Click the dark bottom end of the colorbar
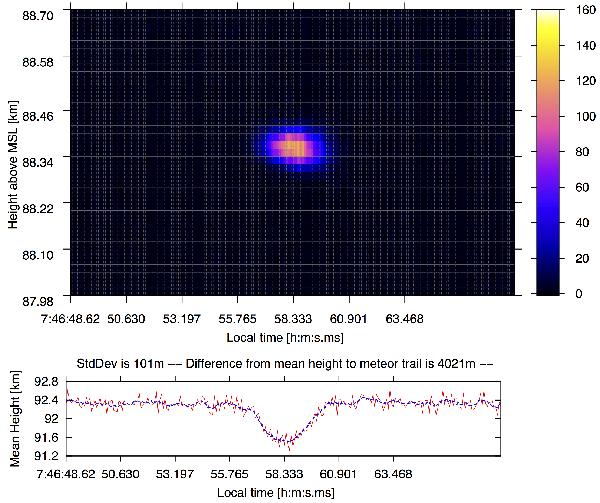 [x=553, y=290]
